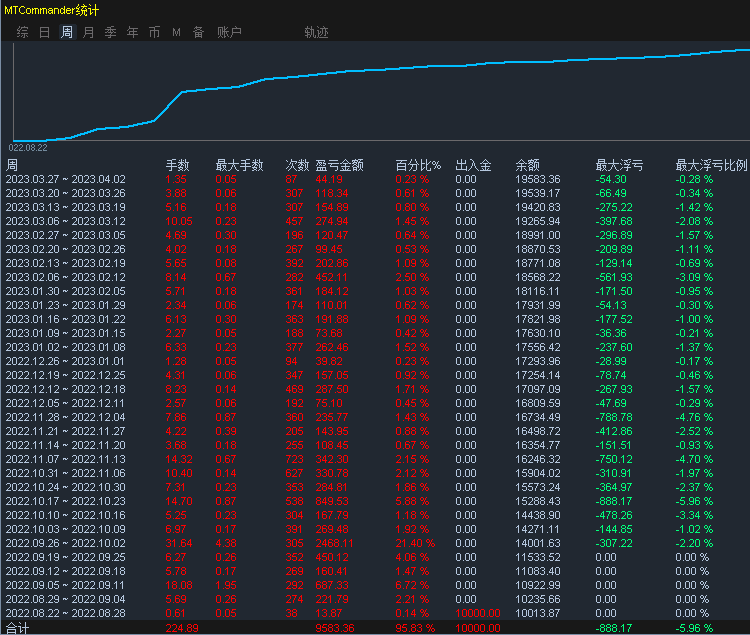Screen dimensions: 750x635
Task: Show the 年 yearly statistics tab
Action: pyautogui.click(x=133, y=32)
